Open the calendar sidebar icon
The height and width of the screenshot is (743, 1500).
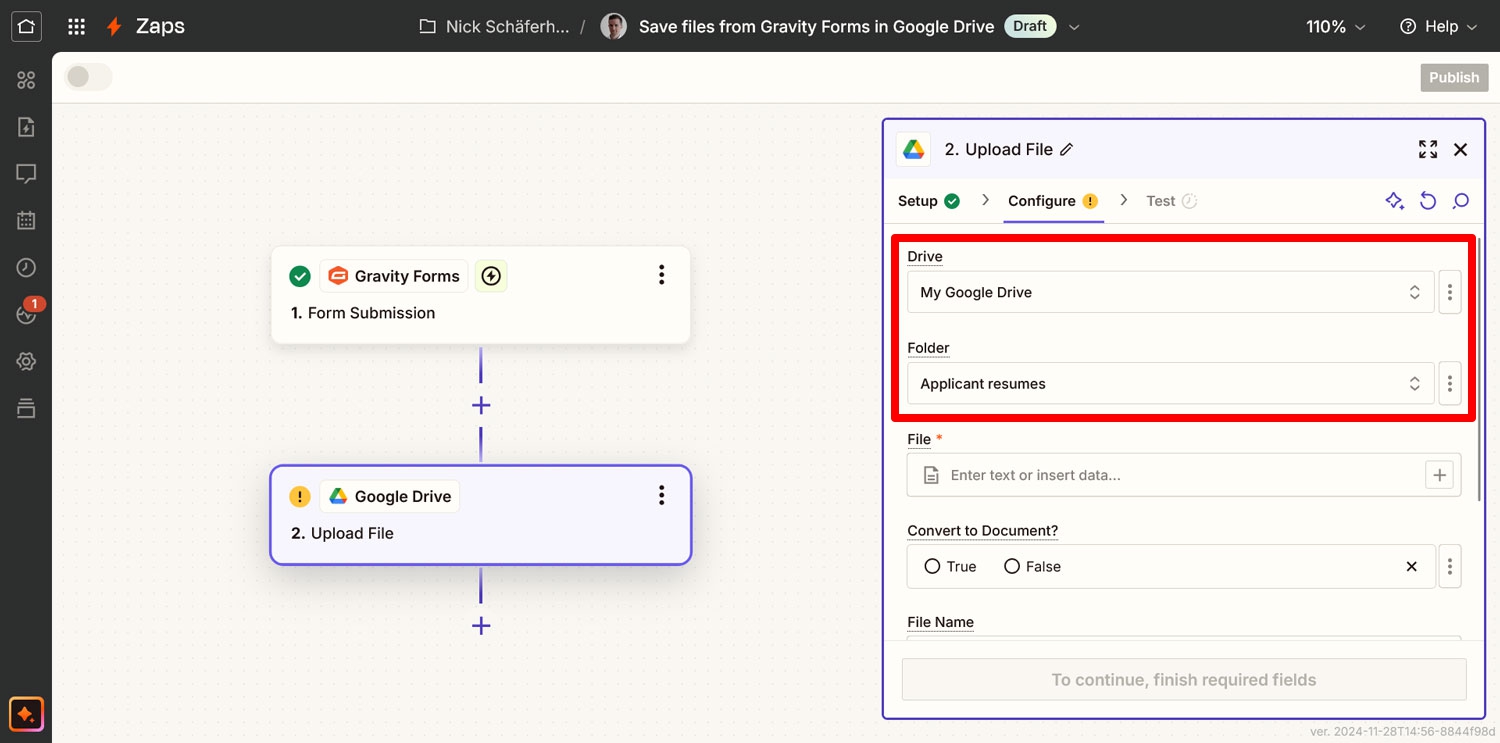click(26, 221)
